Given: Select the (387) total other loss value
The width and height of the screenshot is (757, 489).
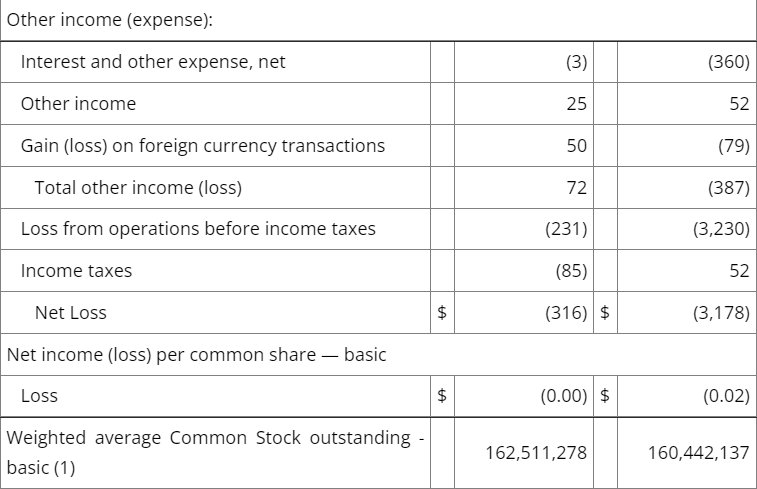Looking at the screenshot, I should pyautogui.click(x=727, y=188).
